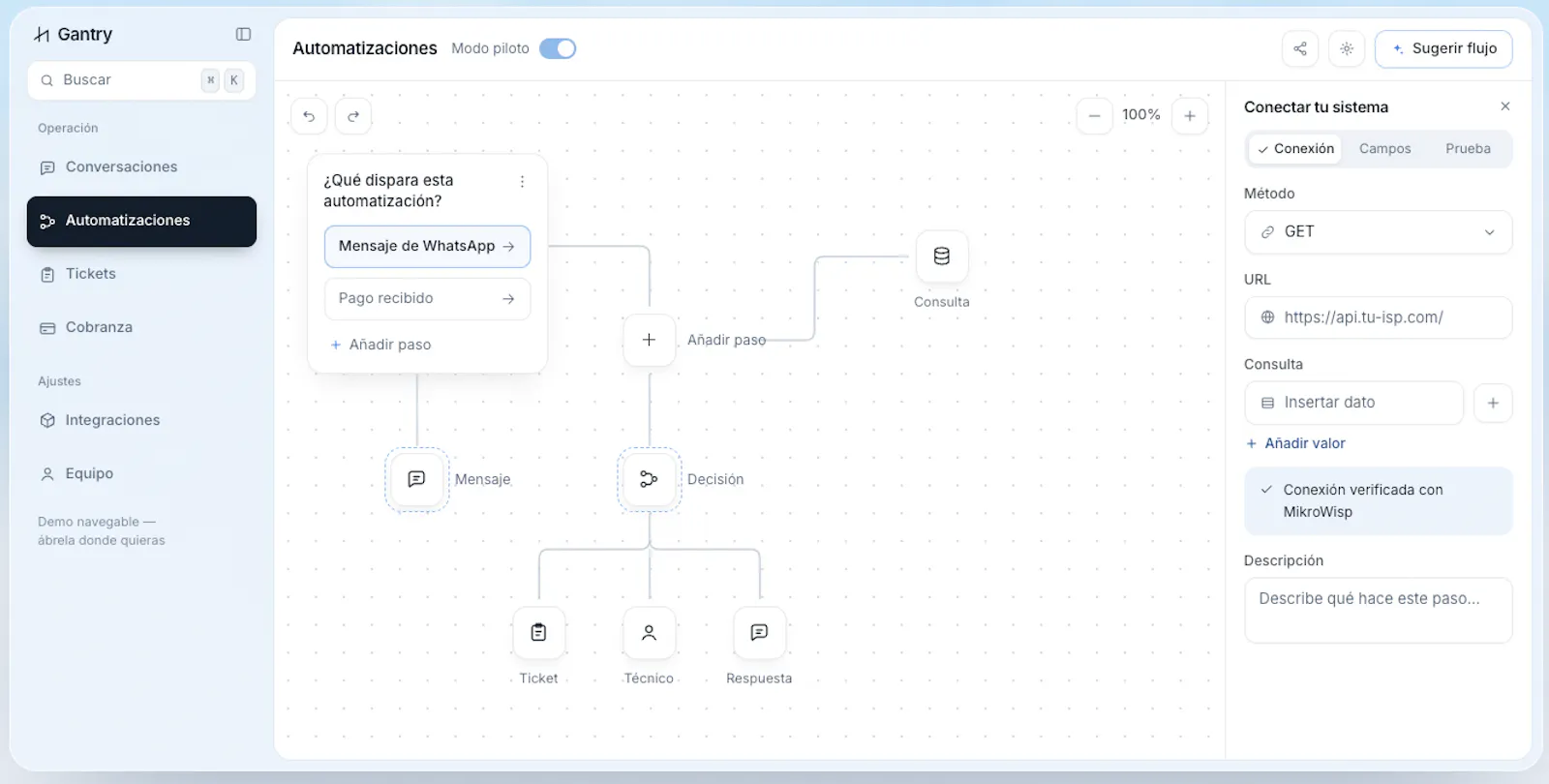Open the trigger card three-dot menu

[x=522, y=181]
